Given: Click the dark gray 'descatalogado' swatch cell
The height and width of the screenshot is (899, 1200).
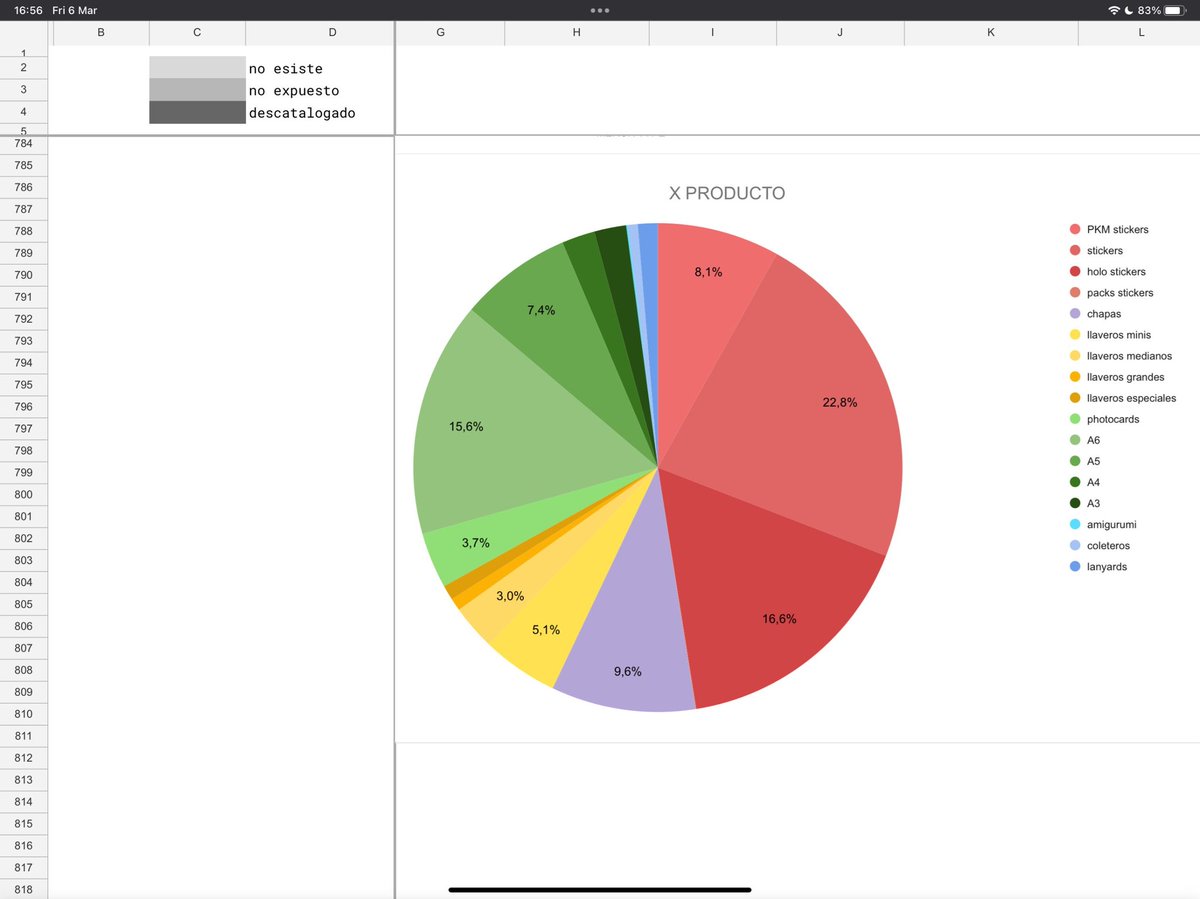Looking at the screenshot, I should point(197,112).
